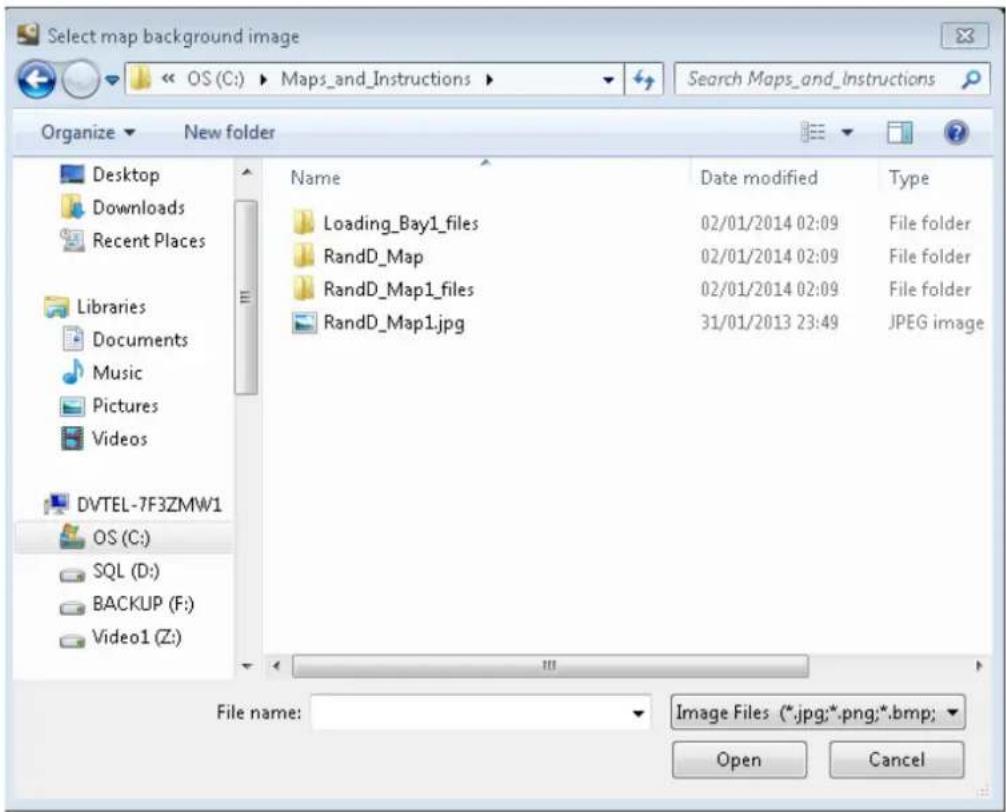Select Libraries in the navigation pane
This screenshot has width=1006, height=812.
point(96,307)
